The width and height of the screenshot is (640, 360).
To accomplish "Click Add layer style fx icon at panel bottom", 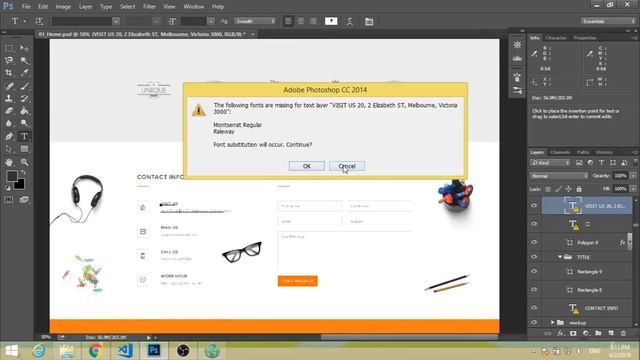I will (x=560, y=333).
